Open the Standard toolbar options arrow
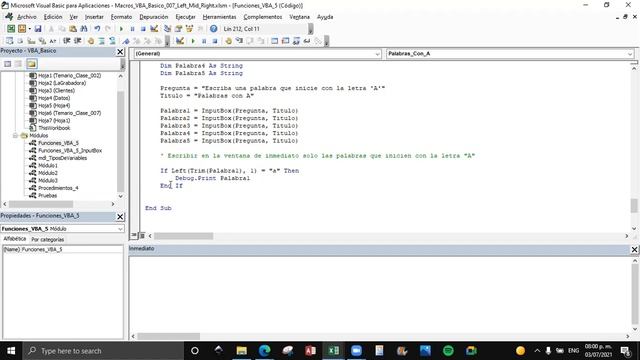The image size is (640, 360). click(x=311, y=29)
